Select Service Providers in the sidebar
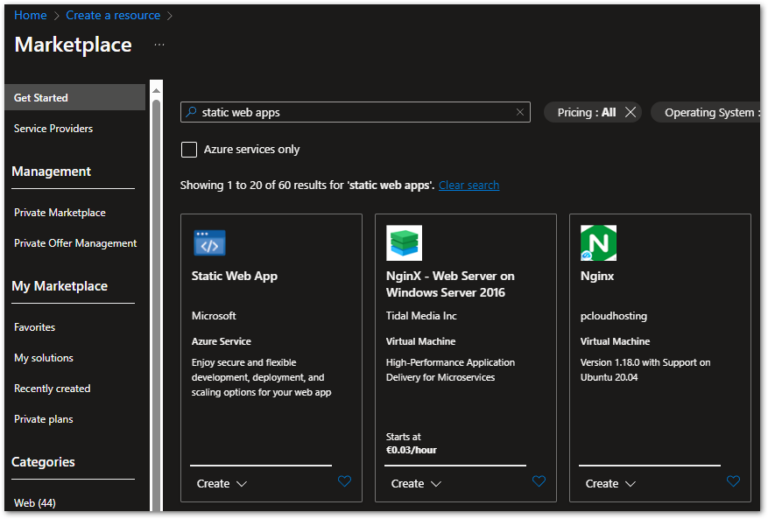 click(x=53, y=128)
